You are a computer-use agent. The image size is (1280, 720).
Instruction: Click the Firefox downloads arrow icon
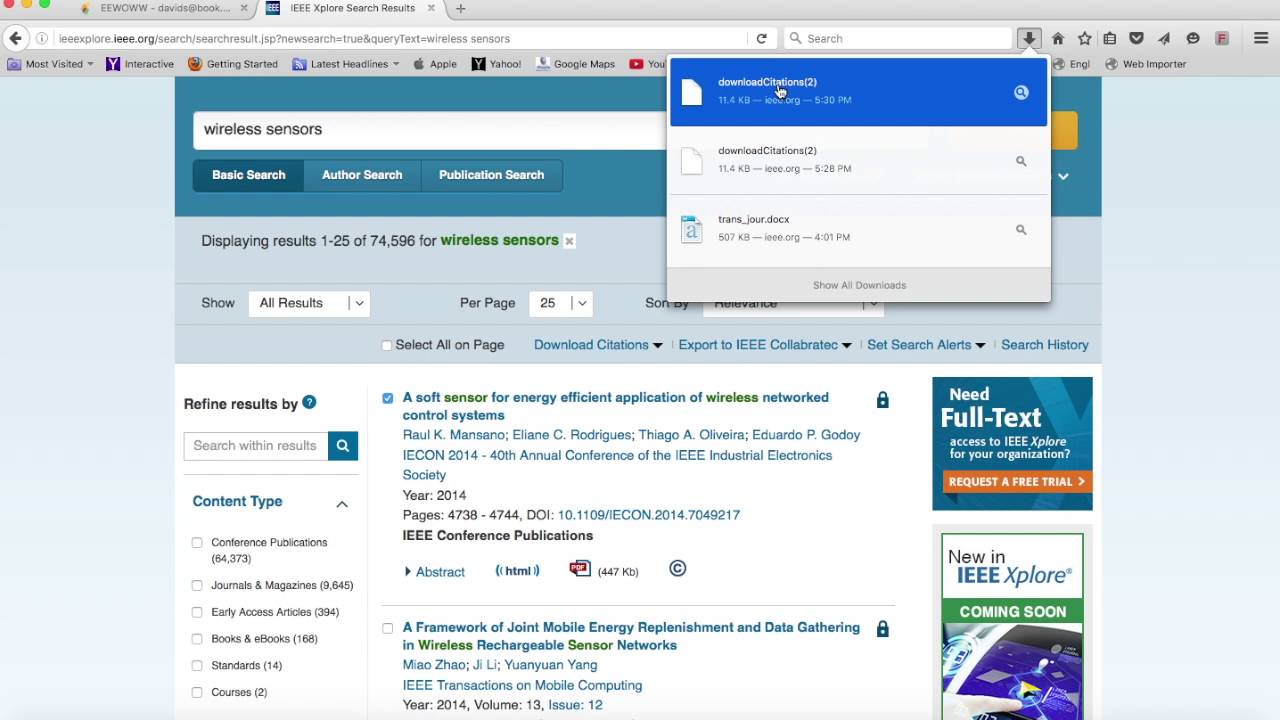[x=1028, y=38]
